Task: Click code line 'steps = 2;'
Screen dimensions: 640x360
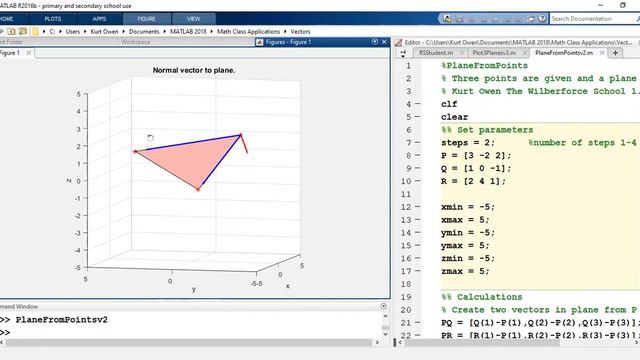Action: [468, 143]
